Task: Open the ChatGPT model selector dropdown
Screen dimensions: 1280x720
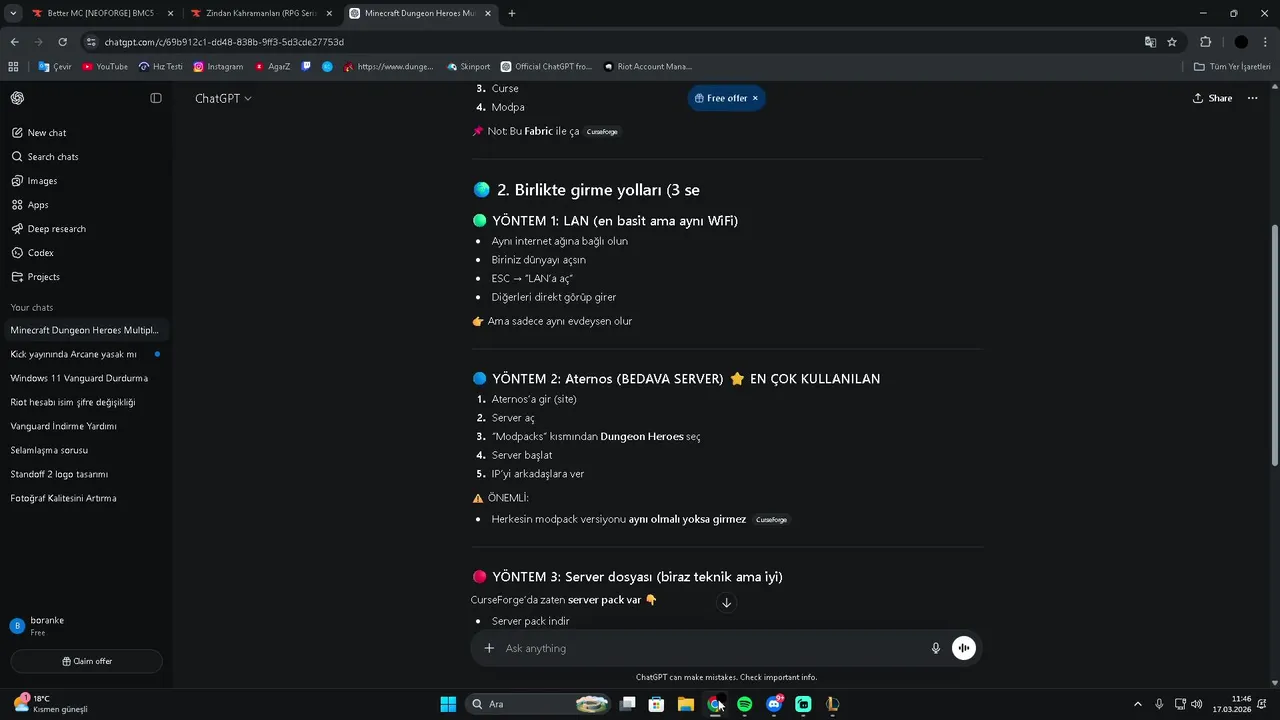Action: pyautogui.click(x=223, y=98)
